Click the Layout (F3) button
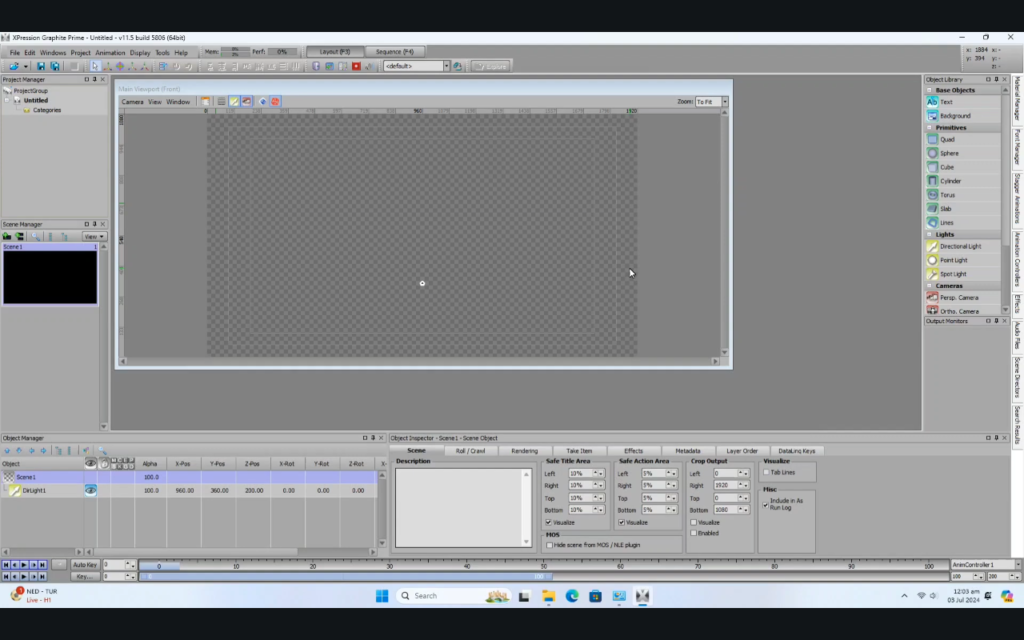Viewport: 1024px width, 640px height. pos(335,52)
